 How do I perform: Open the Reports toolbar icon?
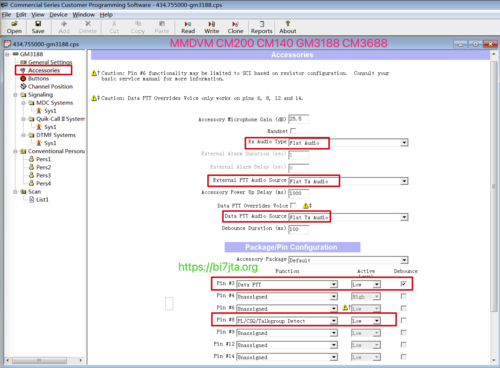261,27
